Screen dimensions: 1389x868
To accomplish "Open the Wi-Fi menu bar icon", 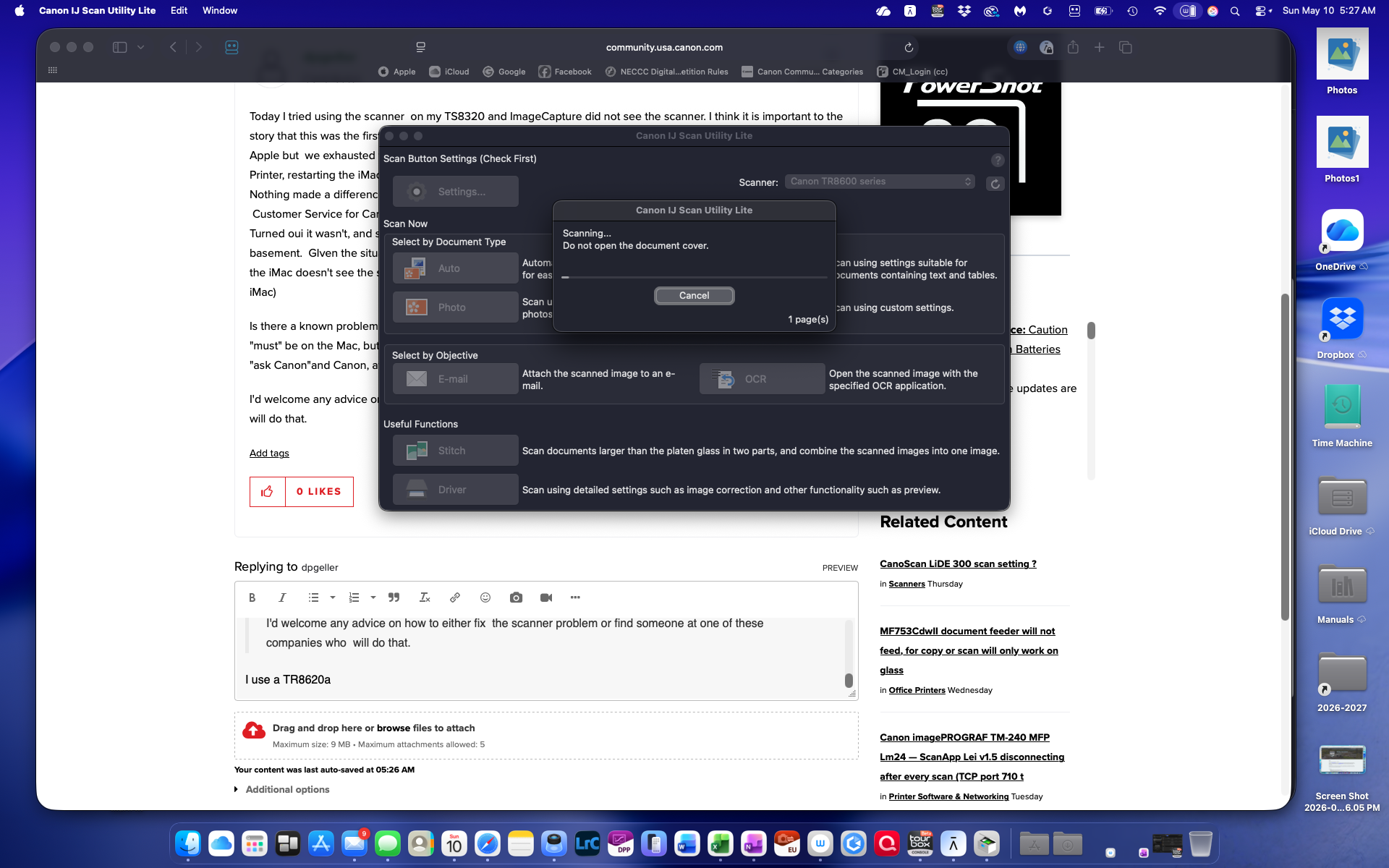I will click(1160, 11).
